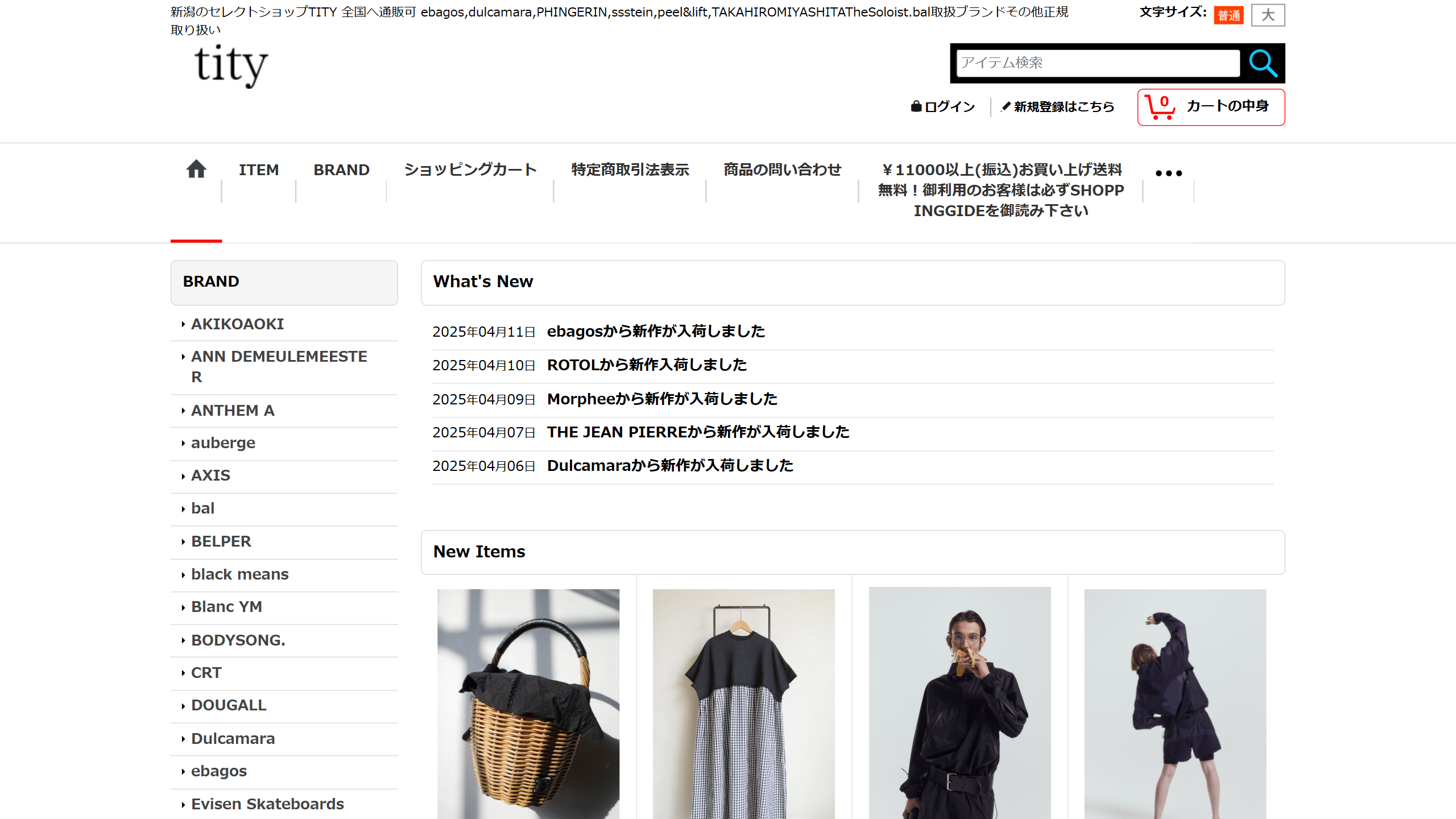Open 商品の問い合わせ page
The width and height of the screenshot is (1456, 819).
[x=782, y=170]
